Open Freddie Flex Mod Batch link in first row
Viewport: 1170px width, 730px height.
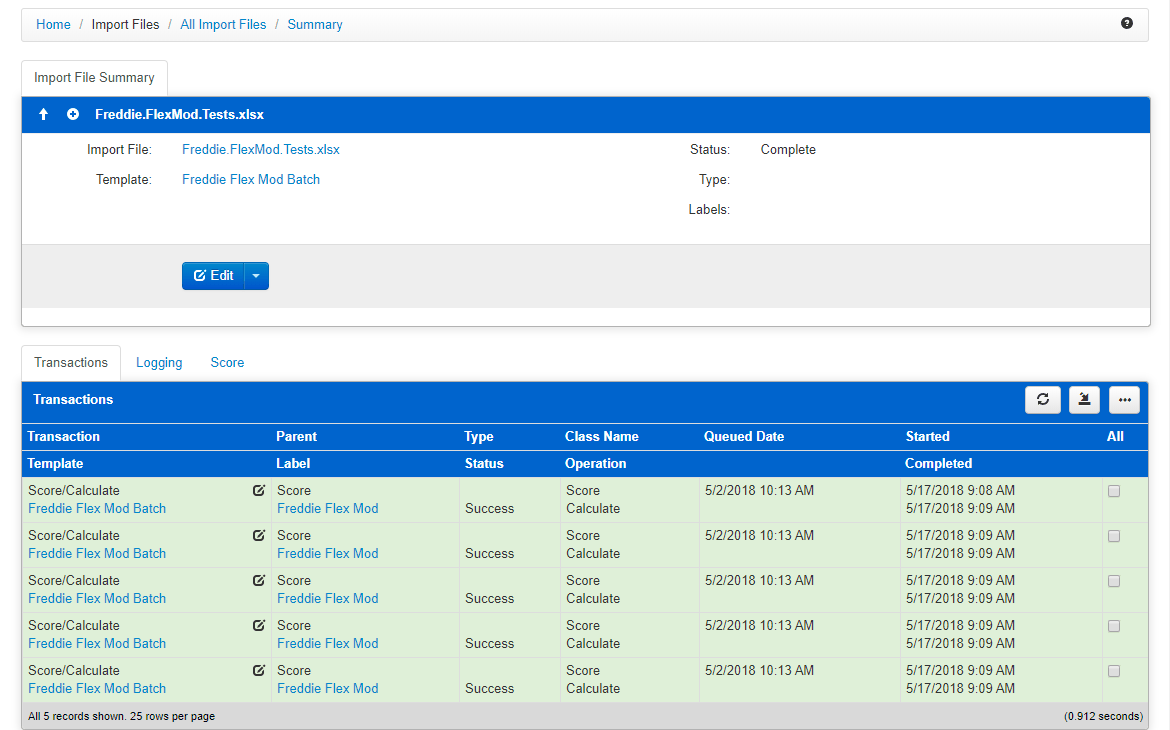(97, 508)
